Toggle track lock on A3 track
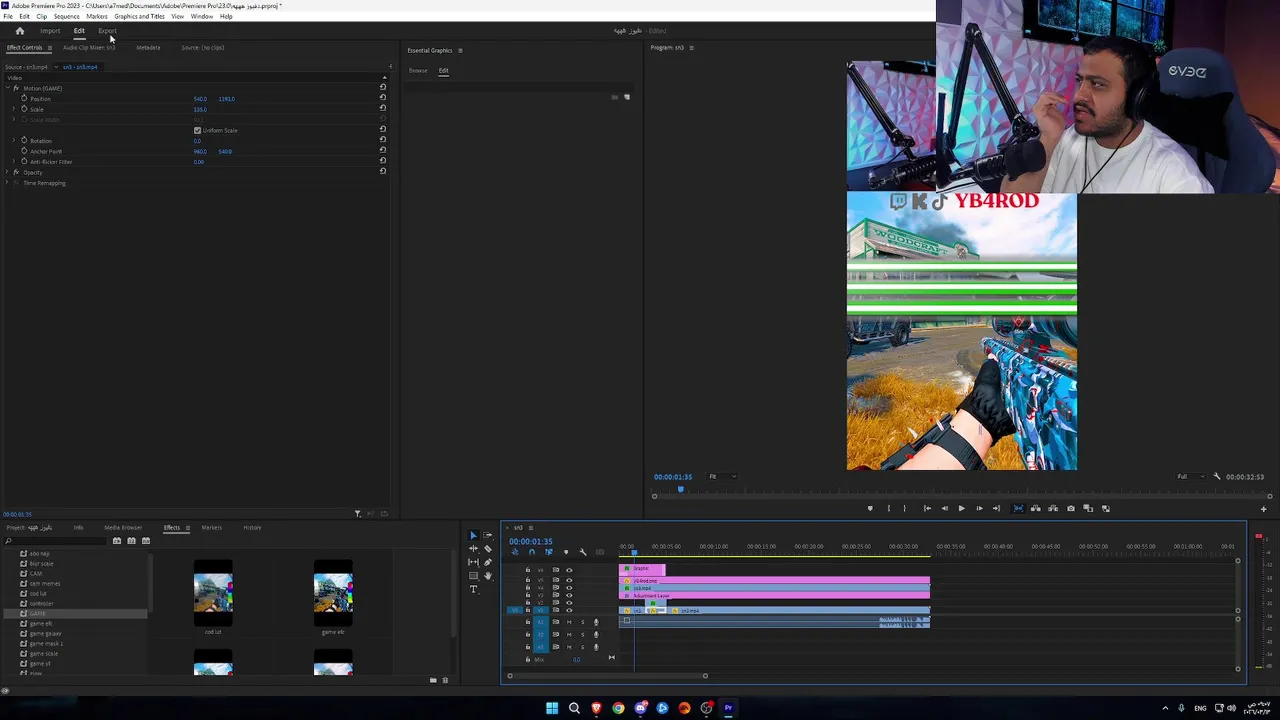 (528, 647)
